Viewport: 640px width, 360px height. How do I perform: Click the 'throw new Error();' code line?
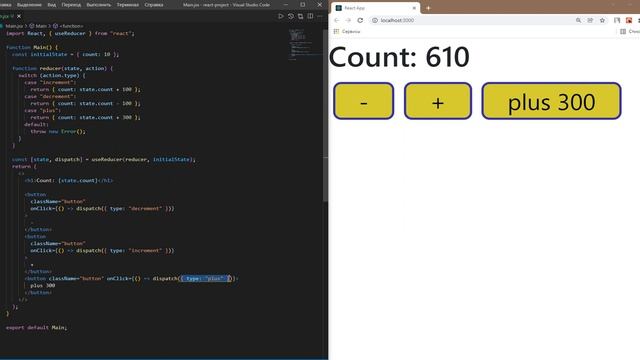58,131
